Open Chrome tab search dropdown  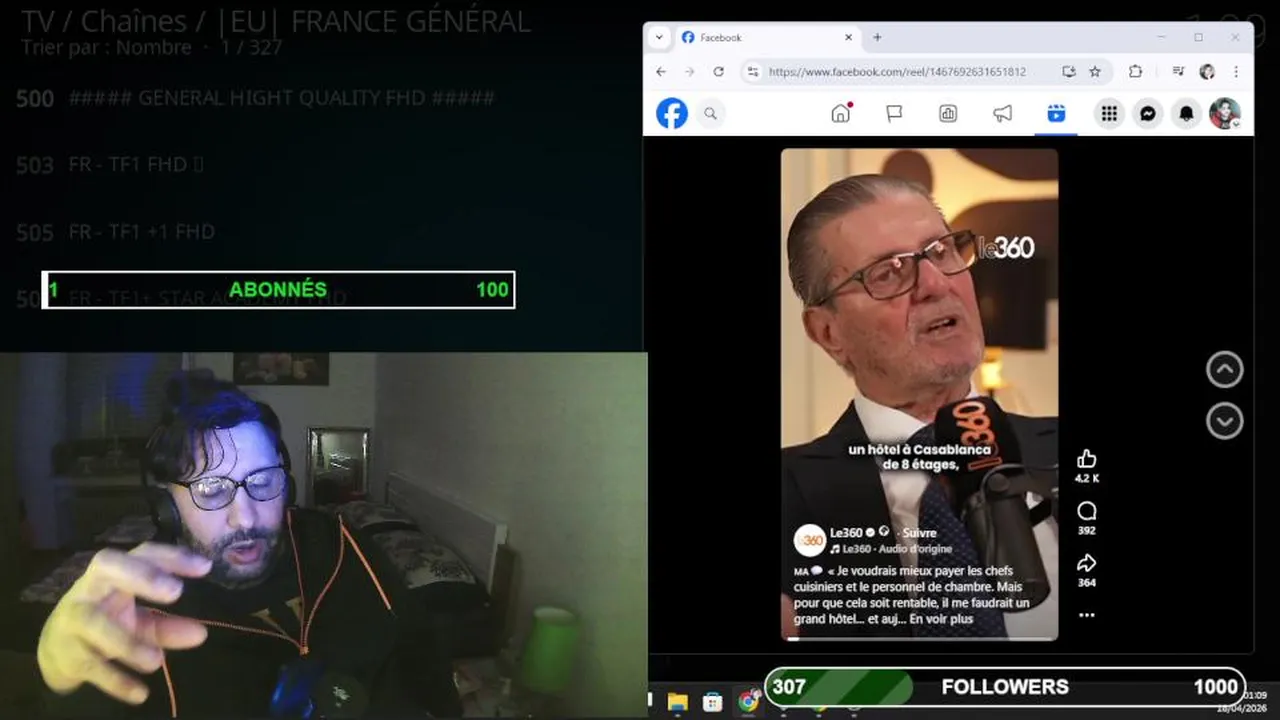[x=658, y=37]
